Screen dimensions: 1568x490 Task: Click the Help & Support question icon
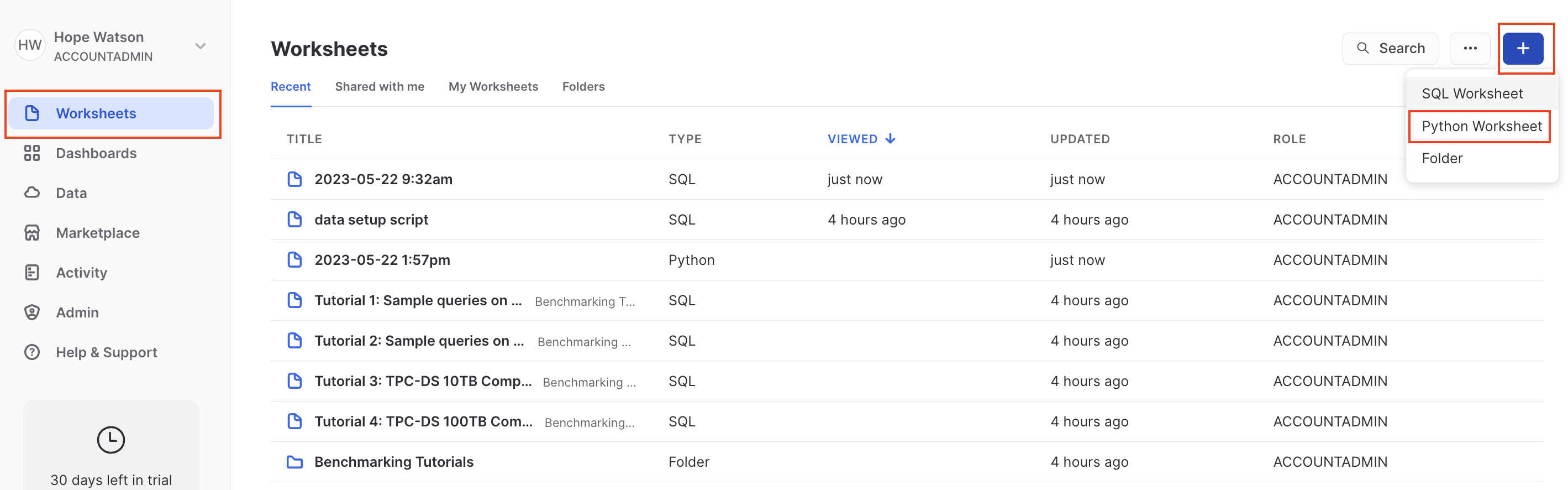point(31,352)
